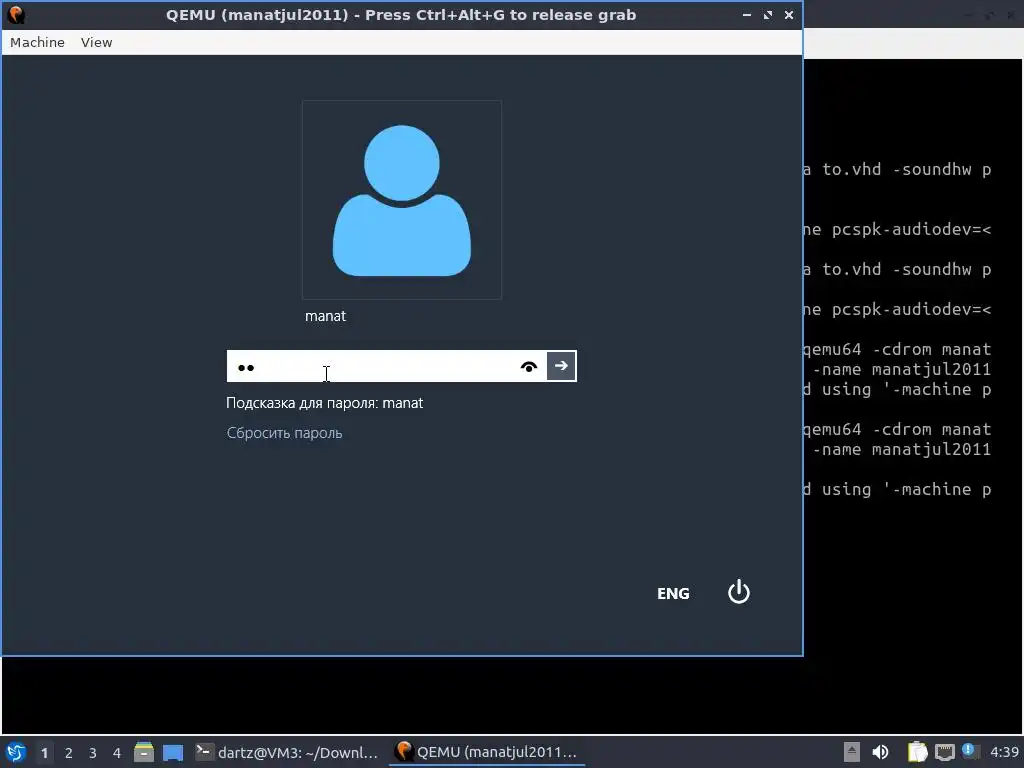Toggle password reveal eye icon

click(x=529, y=367)
